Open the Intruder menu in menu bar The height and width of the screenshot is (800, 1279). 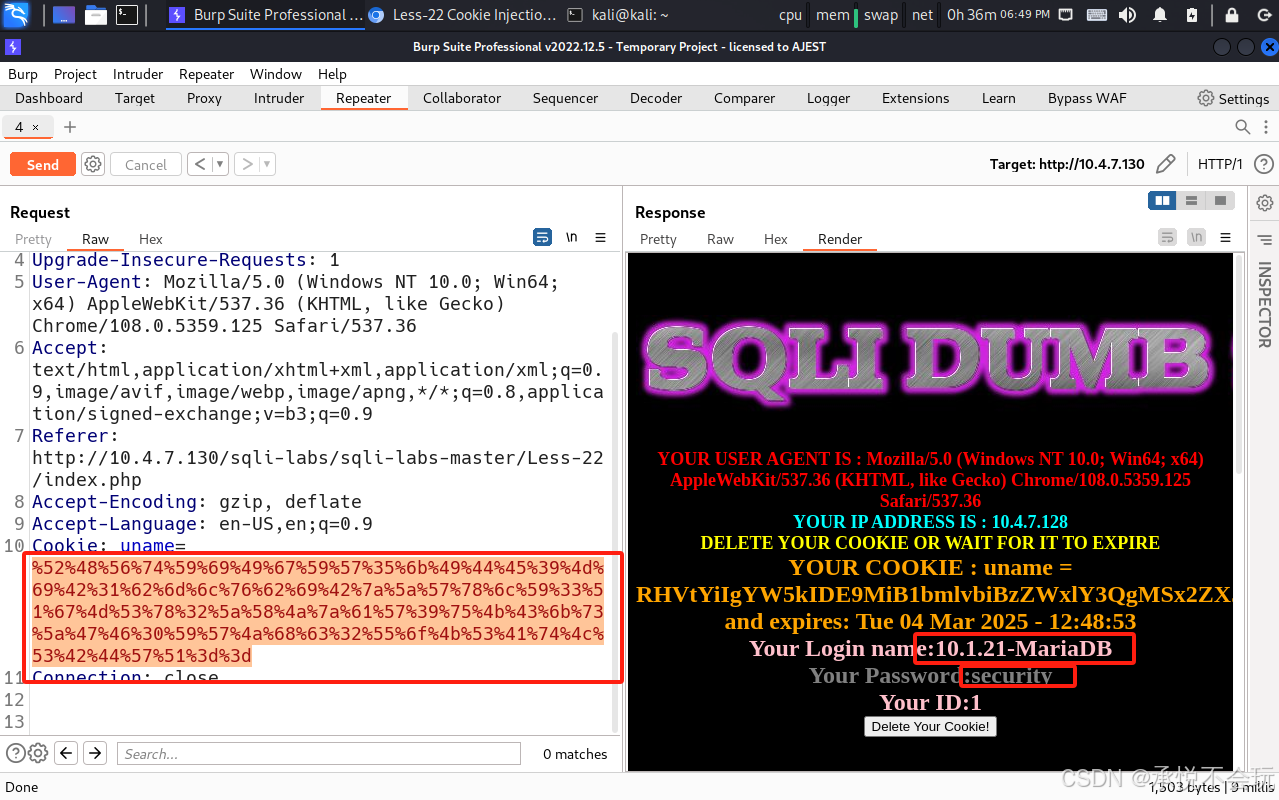point(138,74)
